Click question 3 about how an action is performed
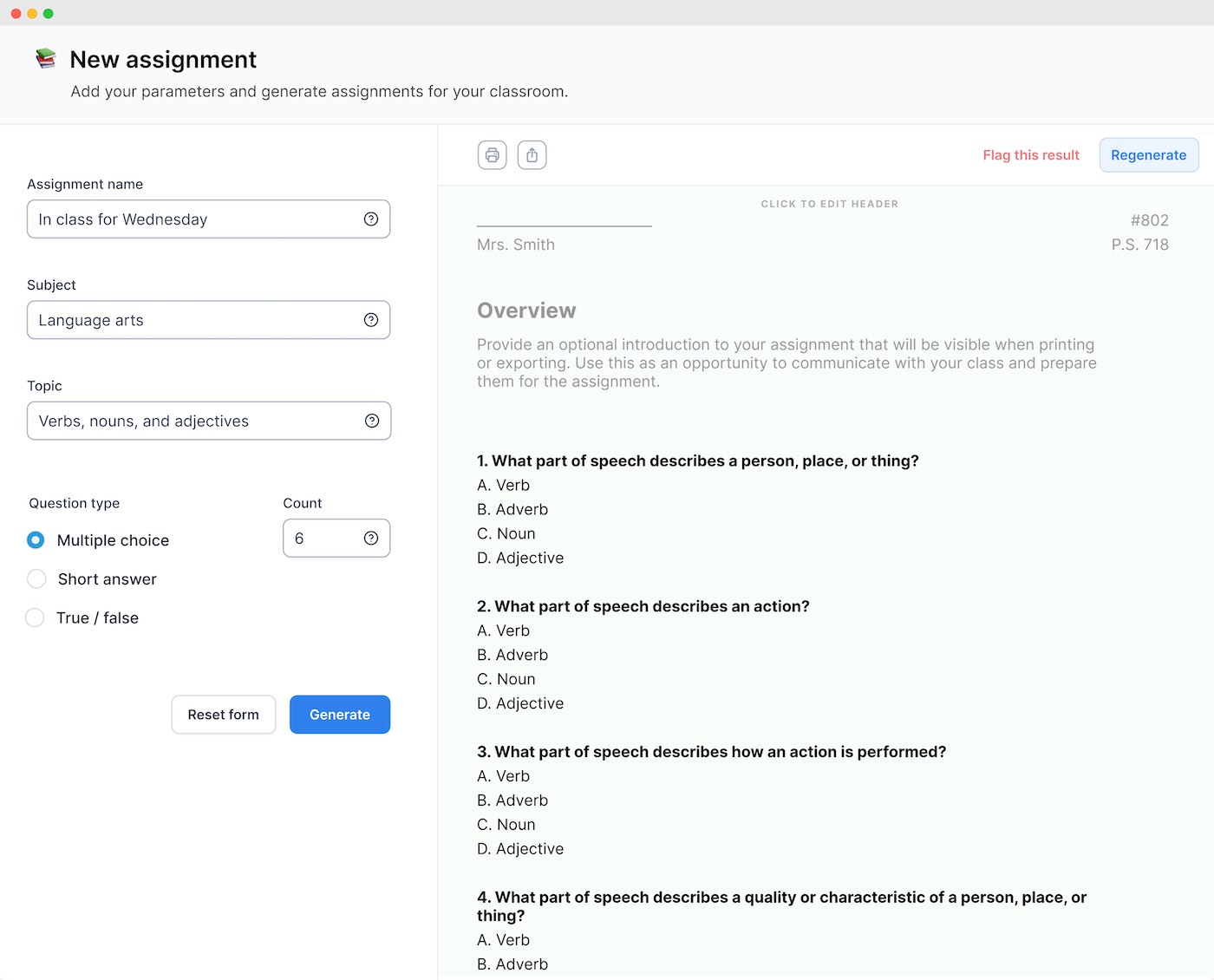 click(712, 752)
